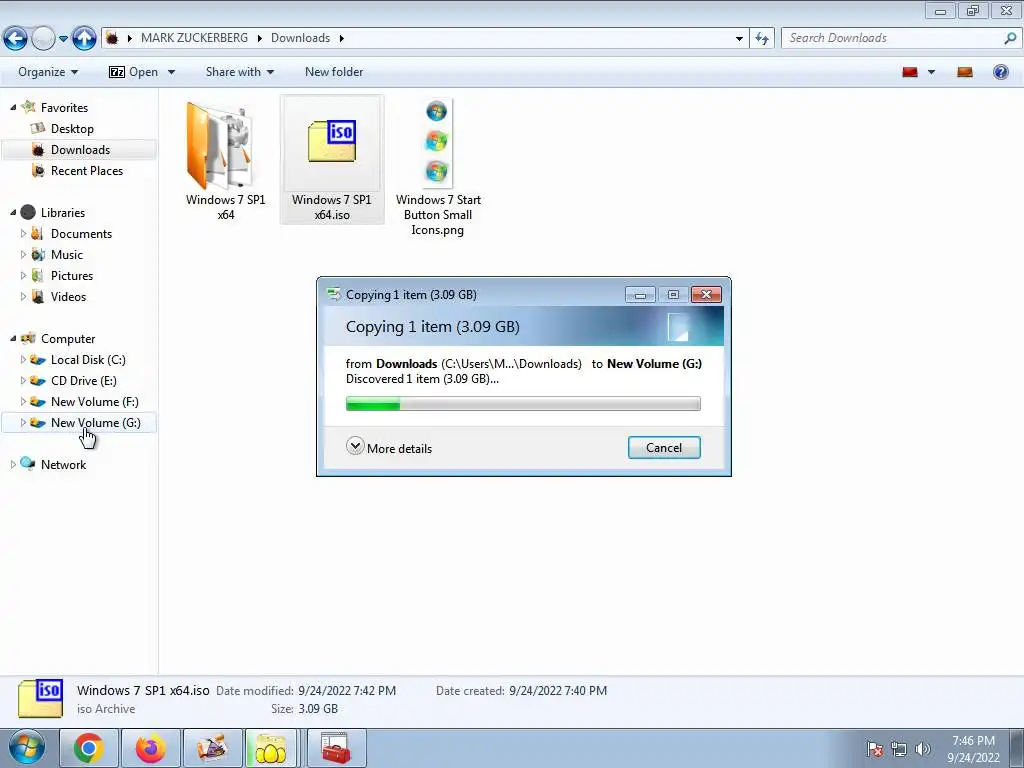Screen dimensions: 1024x768
Task: Open the view options dropdown arrow
Action: 931,72
